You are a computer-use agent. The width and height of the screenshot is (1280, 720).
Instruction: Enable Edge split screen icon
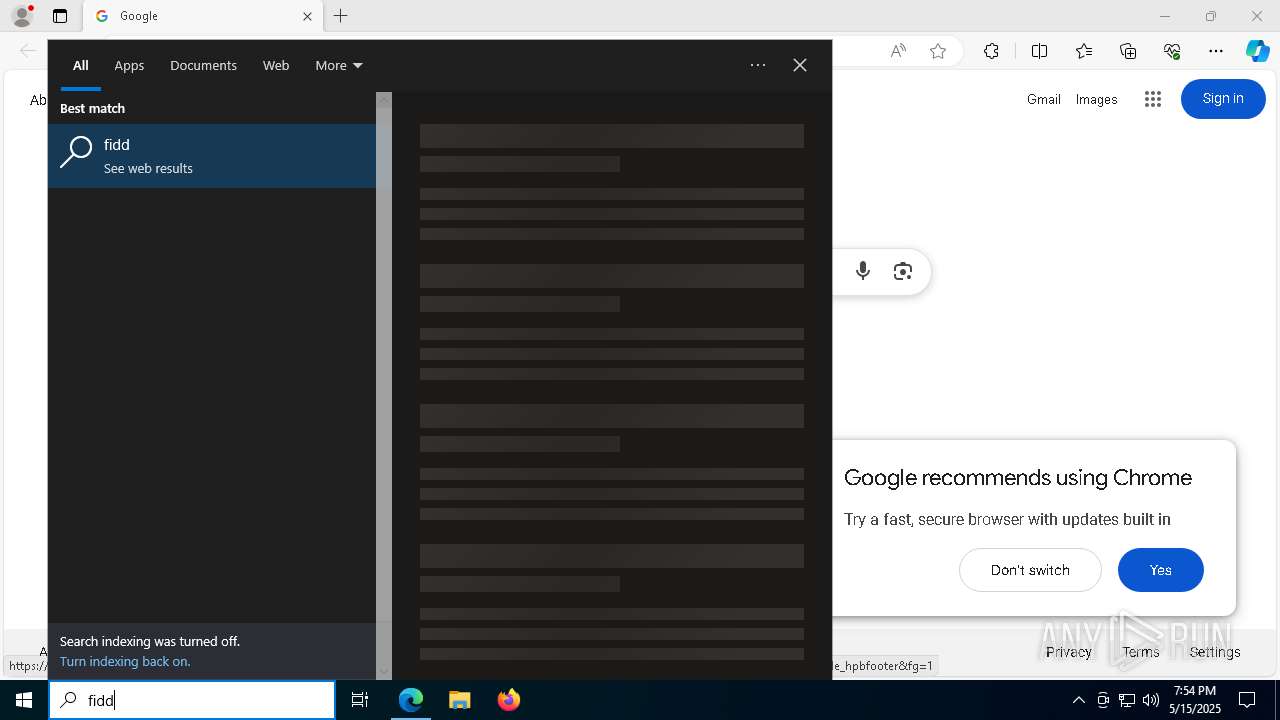[x=1039, y=51]
